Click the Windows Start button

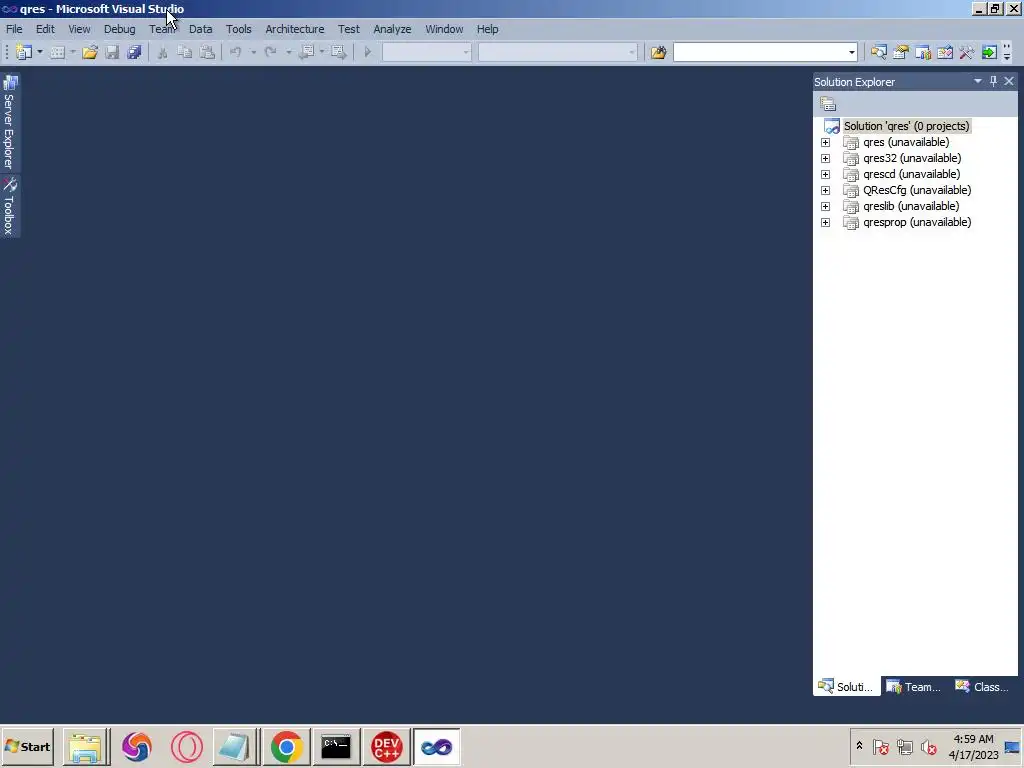[27, 746]
